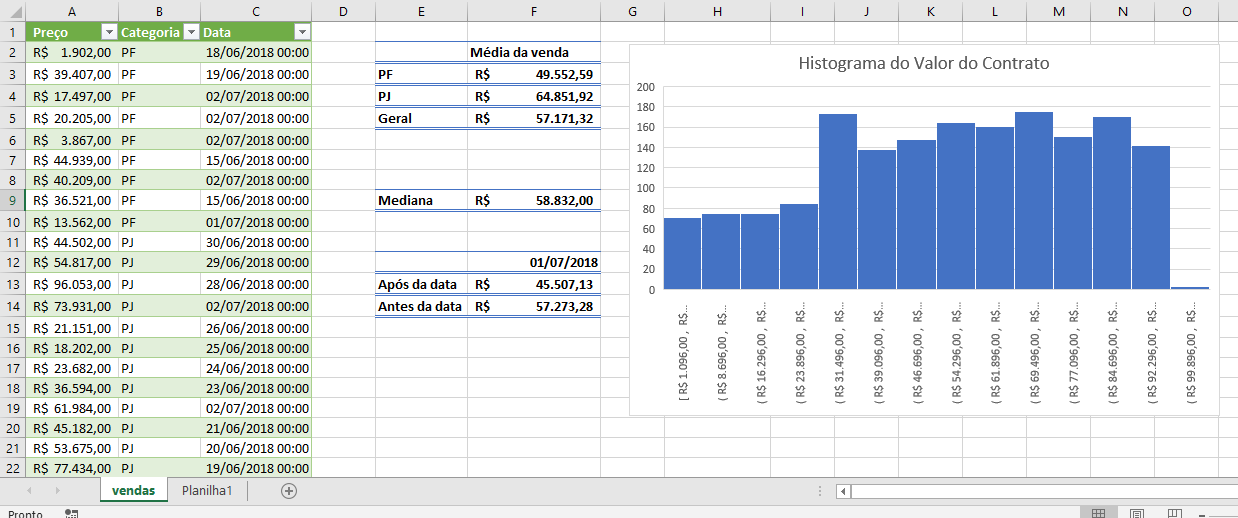The image size is (1238, 518).
Task: Open the Preço column filter dropdown
Action: click(109, 32)
